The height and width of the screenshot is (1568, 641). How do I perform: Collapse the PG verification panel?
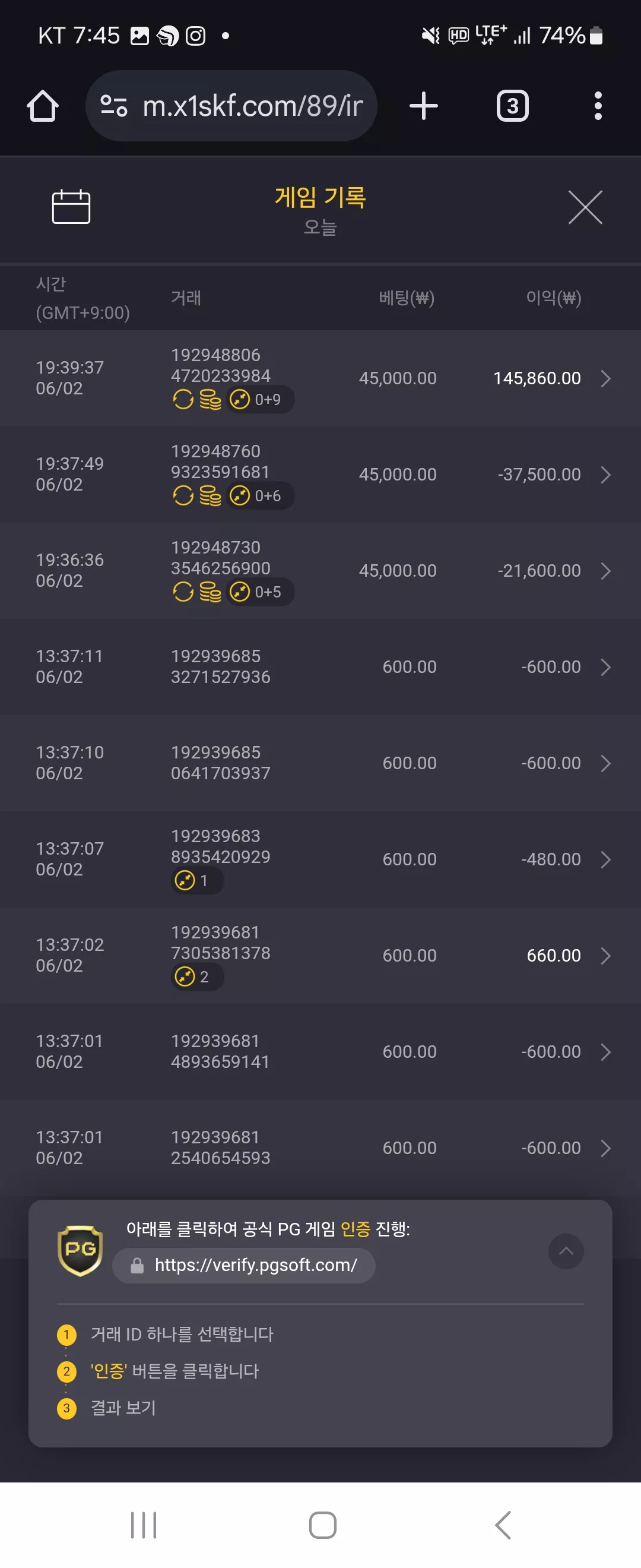[x=566, y=1251]
